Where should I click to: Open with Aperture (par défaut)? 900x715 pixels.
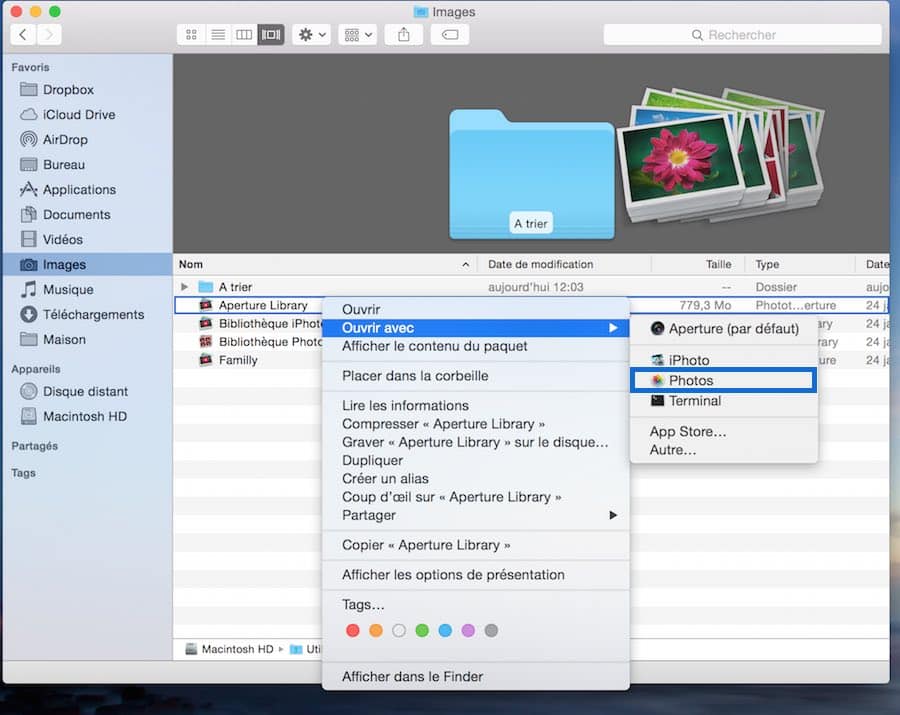(x=724, y=329)
